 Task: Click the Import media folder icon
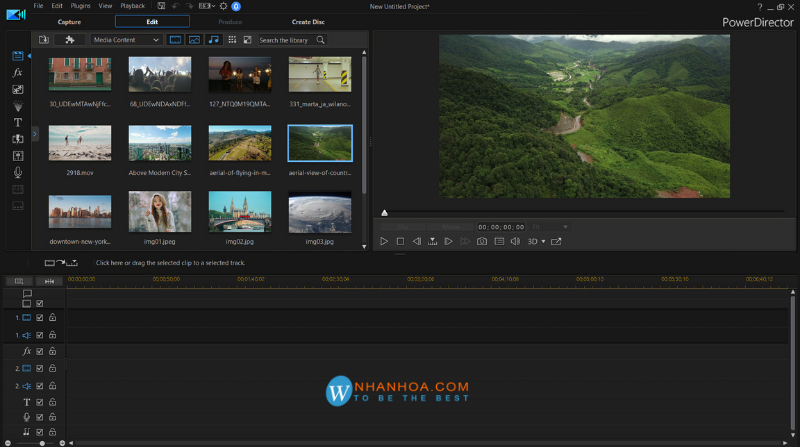(44, 40)
